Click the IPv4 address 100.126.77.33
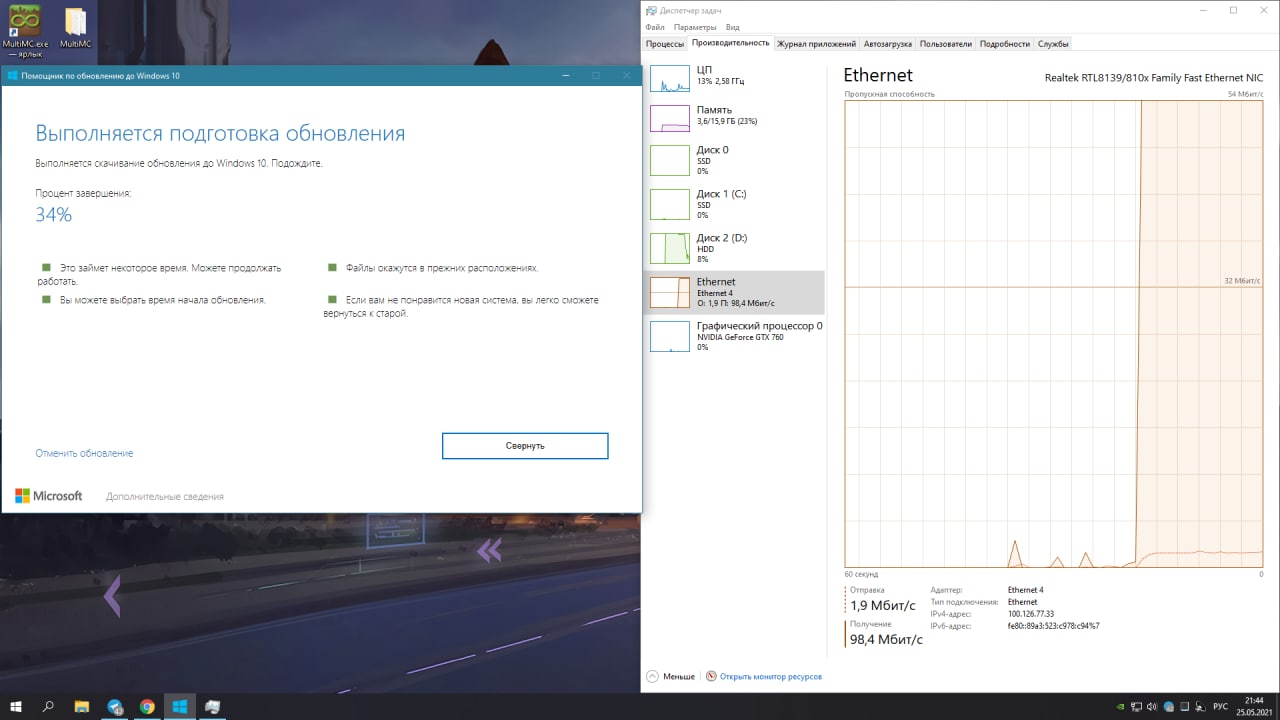This screenshot has height=720, width=1280. (1031, 614)
